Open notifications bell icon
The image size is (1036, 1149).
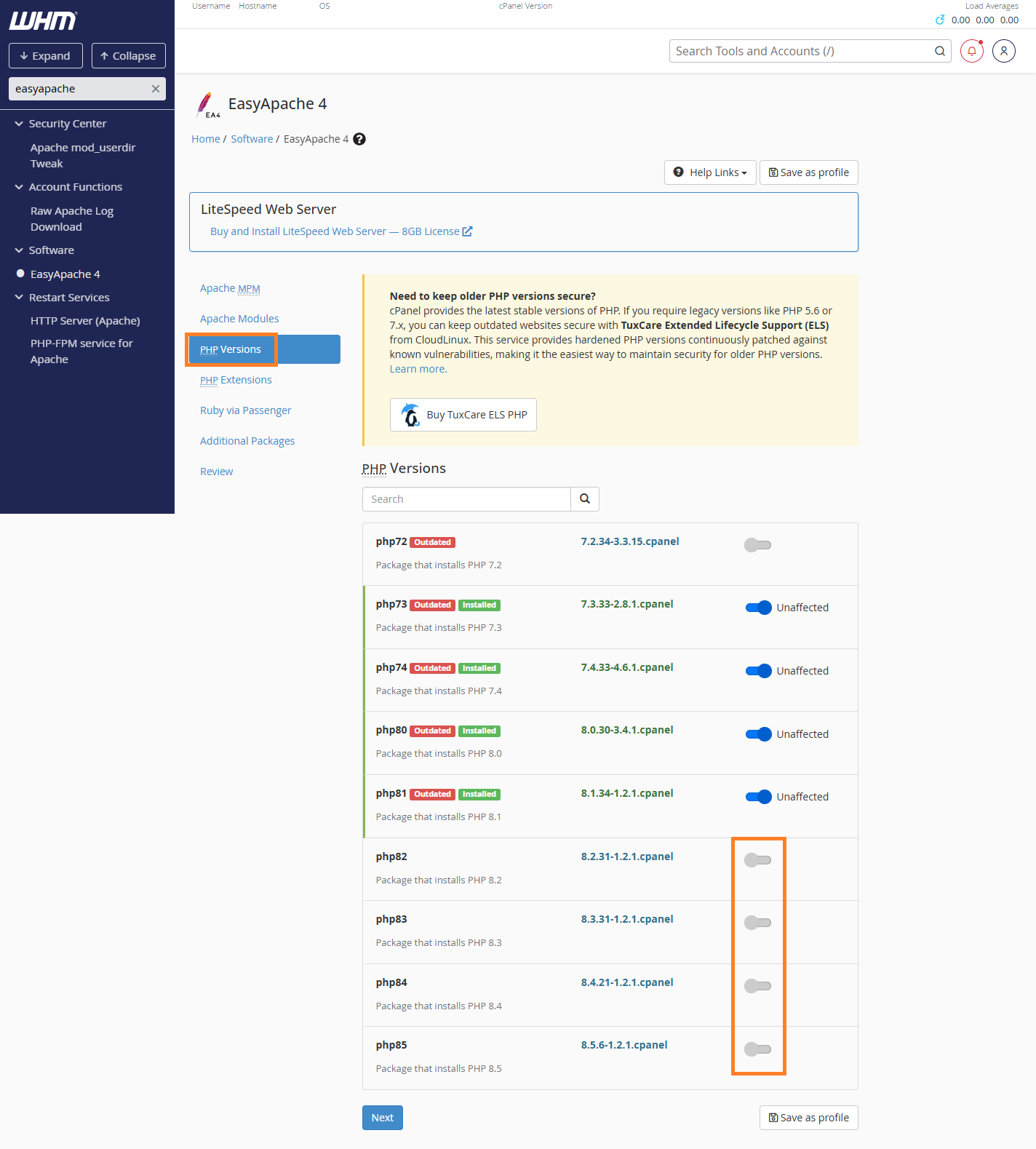[972, 51]
